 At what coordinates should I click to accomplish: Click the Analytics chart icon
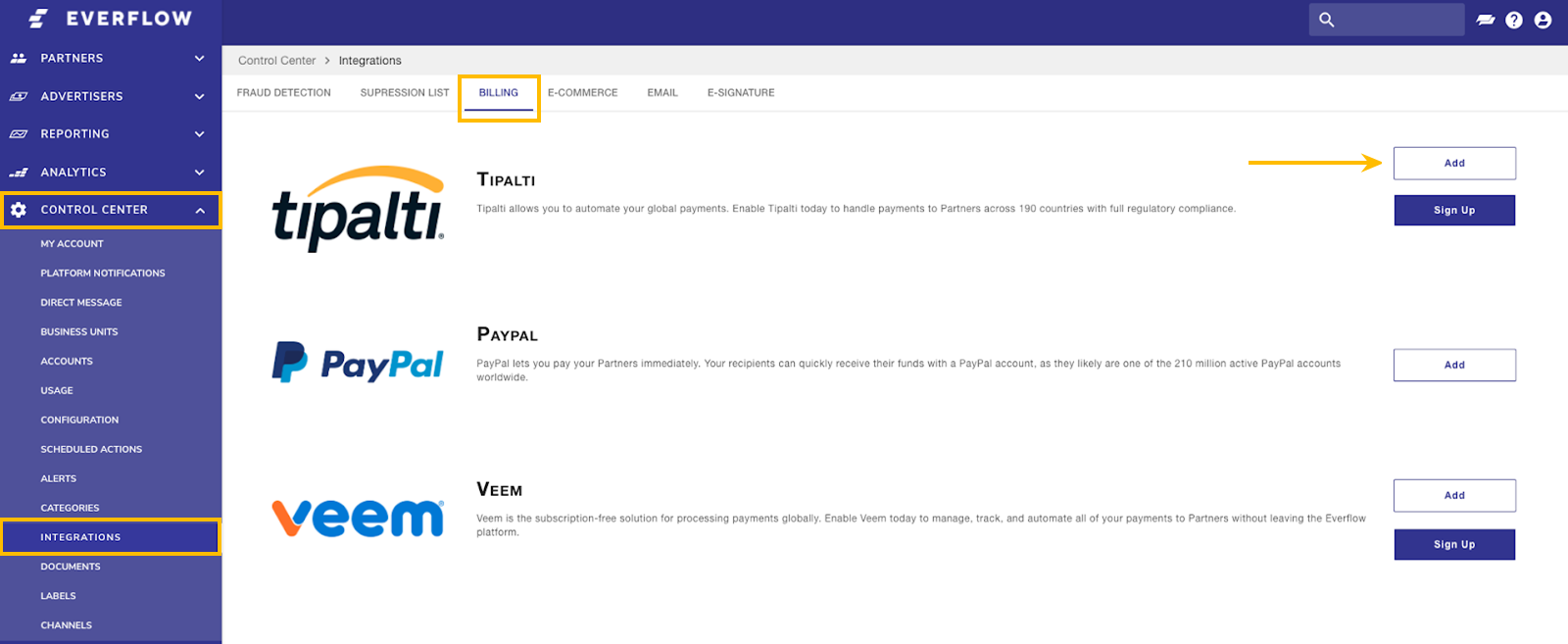click(18, 173)
